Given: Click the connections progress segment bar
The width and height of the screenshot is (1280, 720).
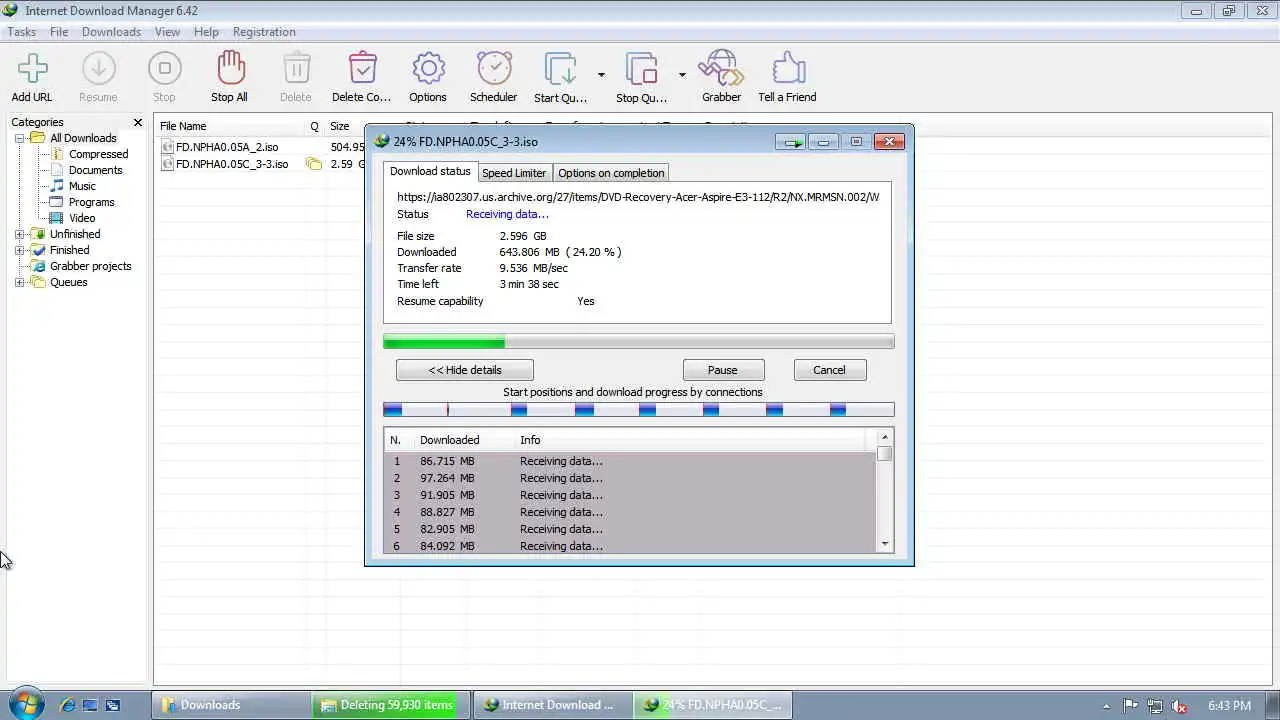Looking at the screenshot, I should pyautogui.click(x=639, y=409).
